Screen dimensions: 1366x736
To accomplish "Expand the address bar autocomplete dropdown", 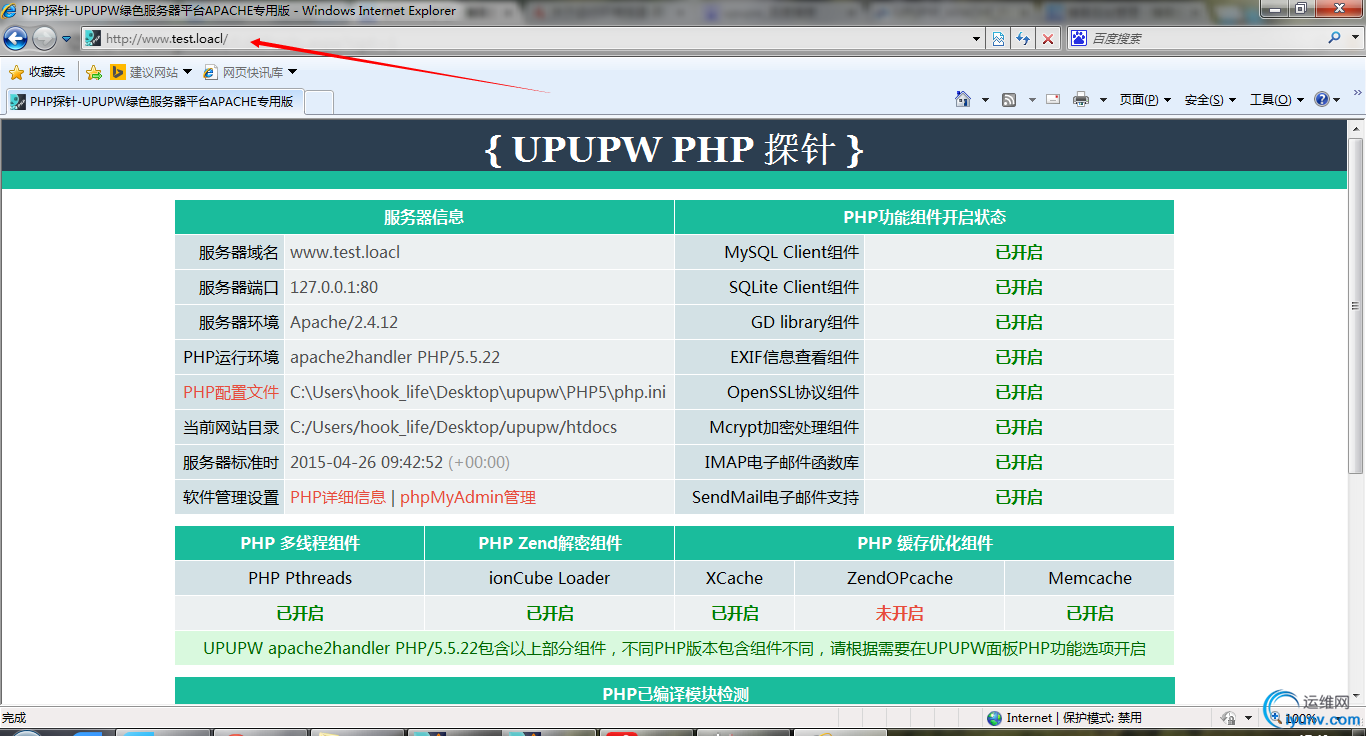I will click(977, 39).
